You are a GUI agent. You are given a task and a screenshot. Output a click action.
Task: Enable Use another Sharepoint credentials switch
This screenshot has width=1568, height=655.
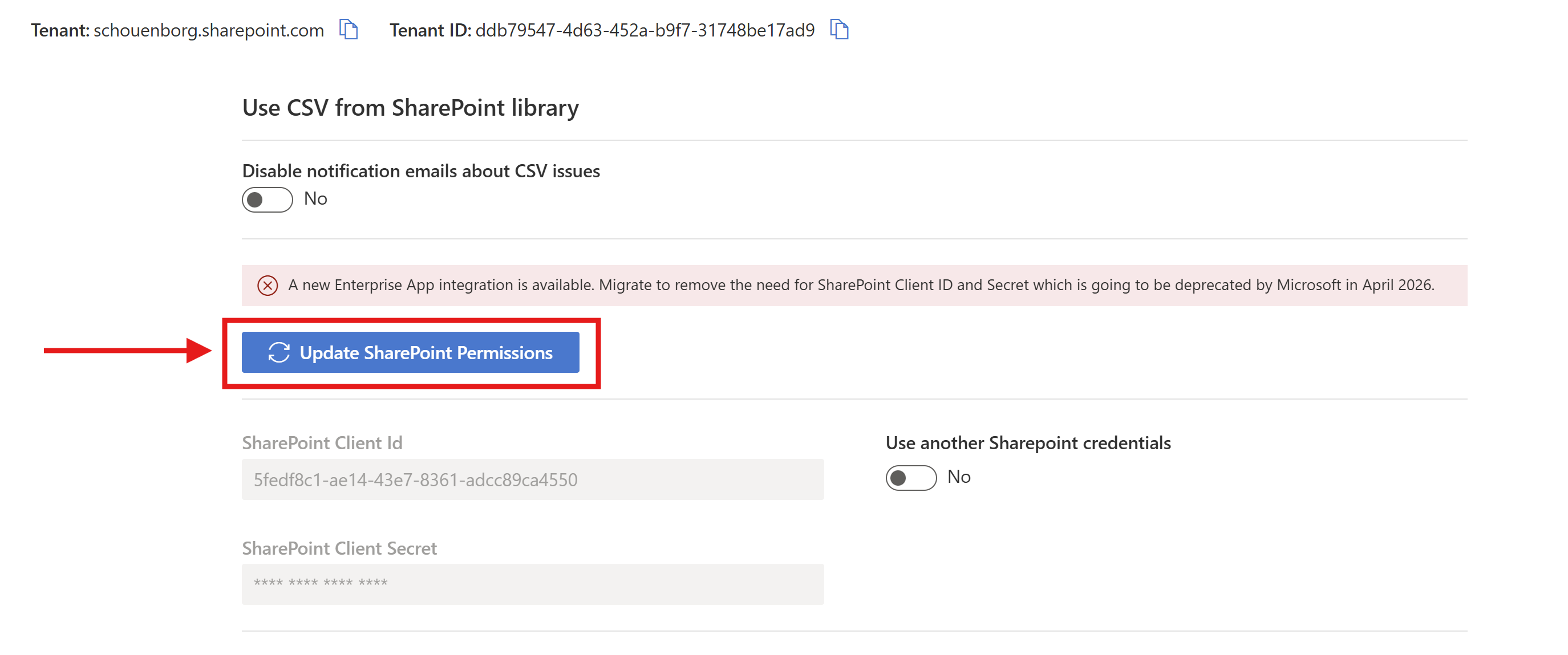point(910,477)
